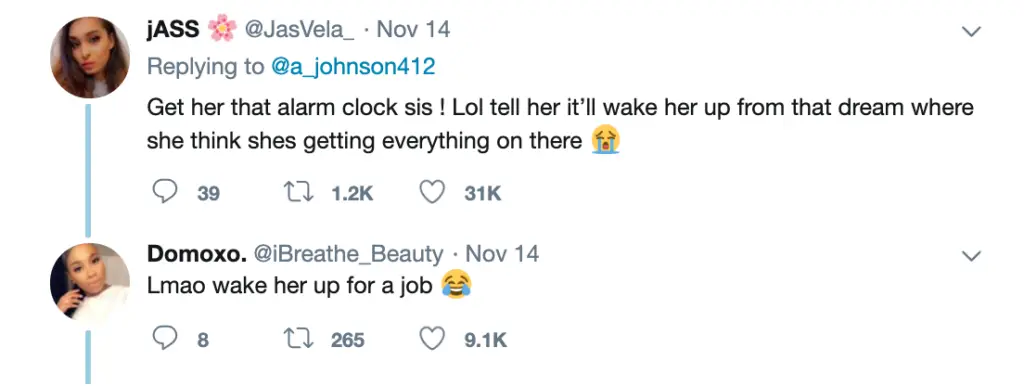The width and height of the screenshot is (1024, 386).
Task: Click jASS display name
Action: coord(172,30)
